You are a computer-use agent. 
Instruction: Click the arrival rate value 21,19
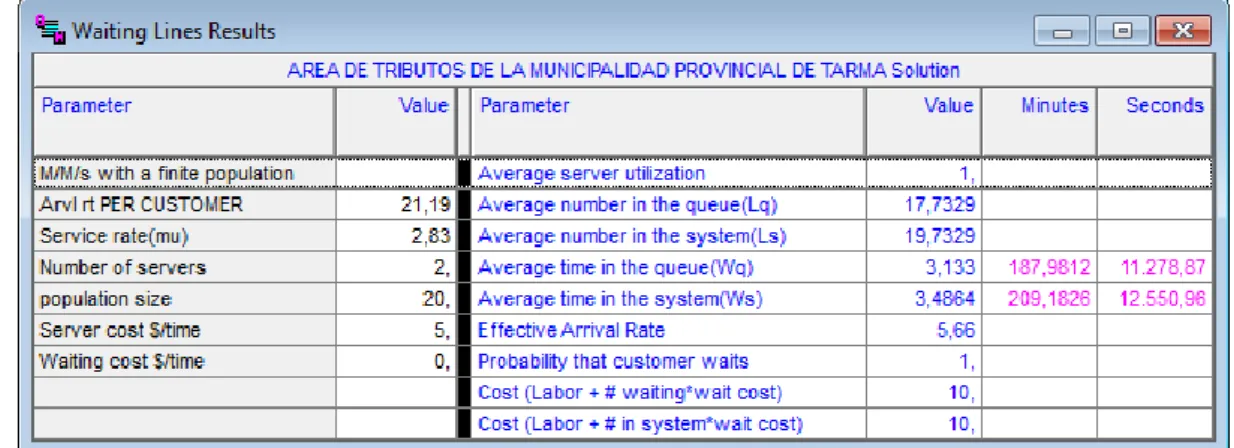[x=427, y=206]
